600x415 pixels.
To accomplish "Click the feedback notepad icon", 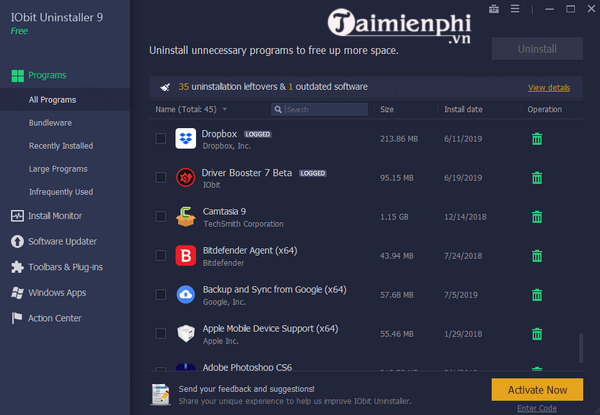I will (x=160, y=394).
